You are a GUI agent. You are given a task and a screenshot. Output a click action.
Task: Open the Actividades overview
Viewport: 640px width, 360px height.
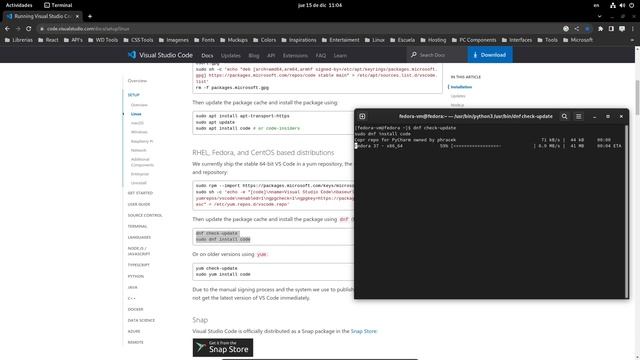(x=19, y=5)
